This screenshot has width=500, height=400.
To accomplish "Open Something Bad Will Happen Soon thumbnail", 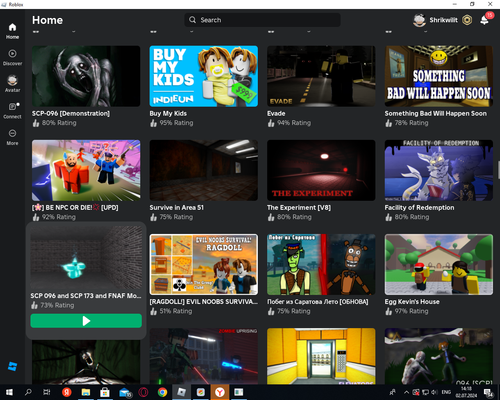I will tap(439, 76).
